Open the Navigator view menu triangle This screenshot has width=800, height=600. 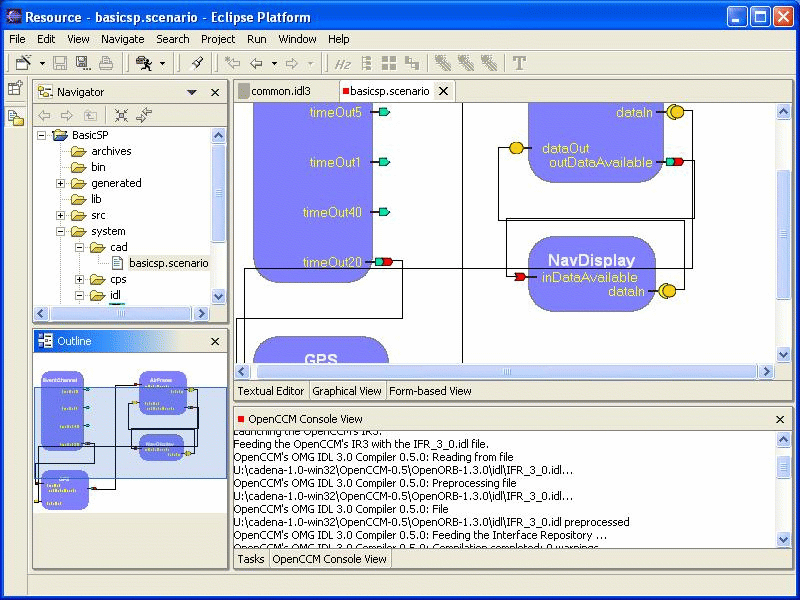click(x=191, y=91)
